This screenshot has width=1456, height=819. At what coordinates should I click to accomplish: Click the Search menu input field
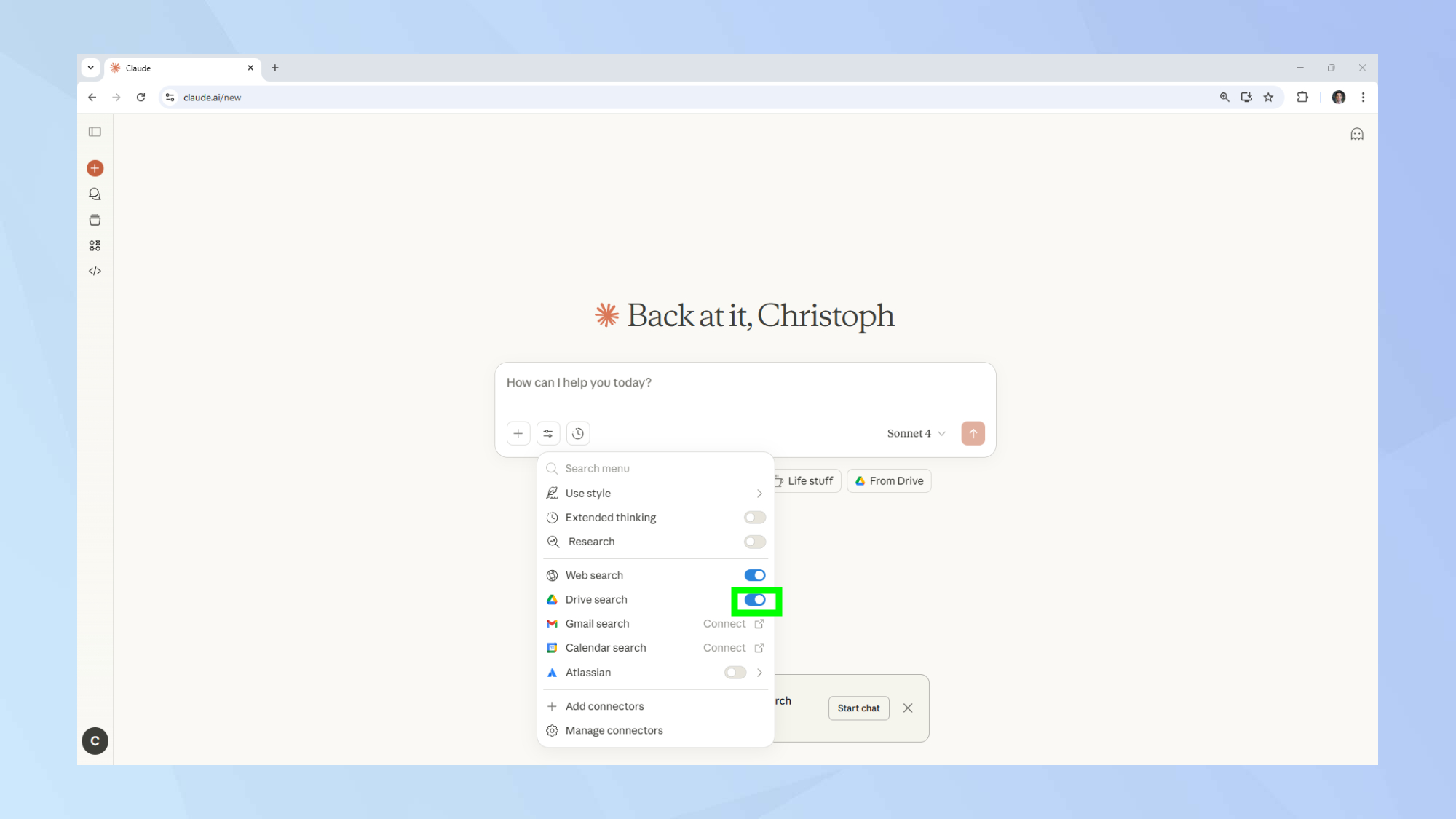(655, 469)
